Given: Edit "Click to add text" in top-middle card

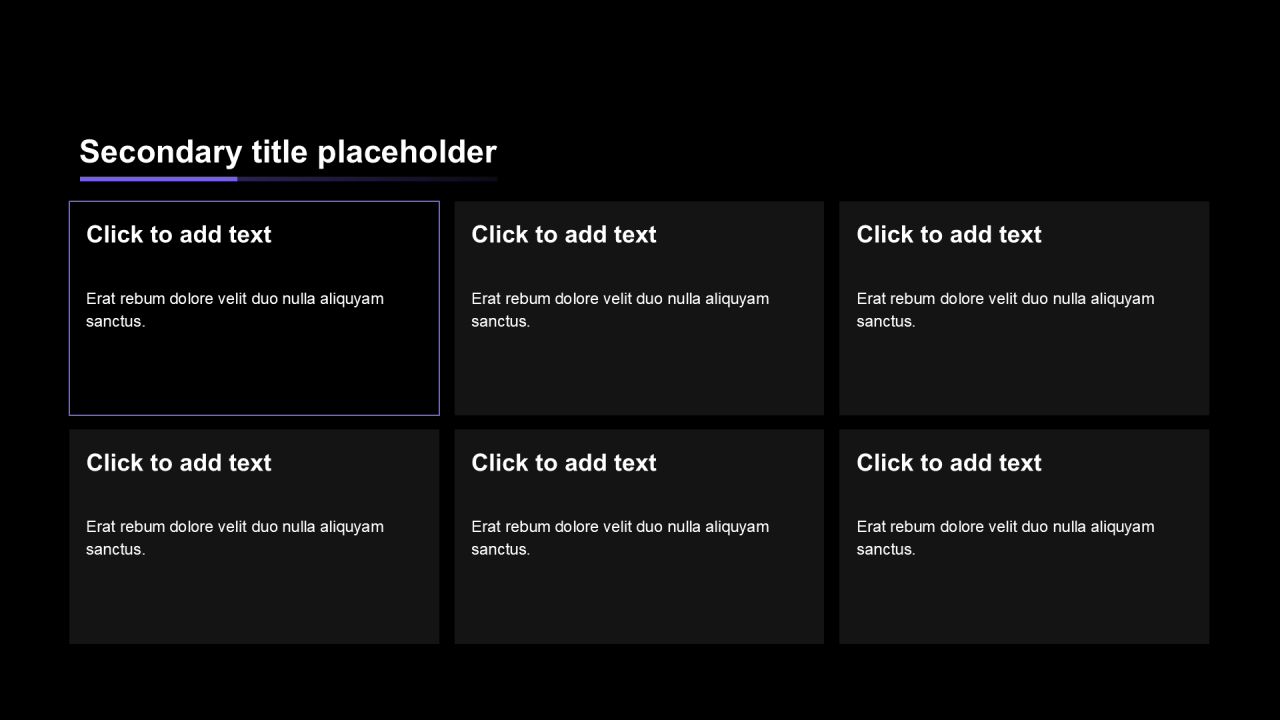Looking at the screenshot, I should pyautogui.click(x=564, y=235).
